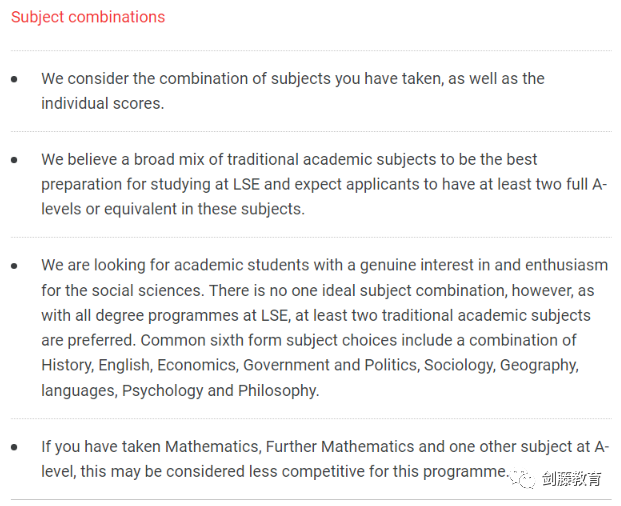621x506 pixels.
Task: Click the Chinese watermark text 剑藤教育
Action: pyautogui.click(x=571, y=479)
